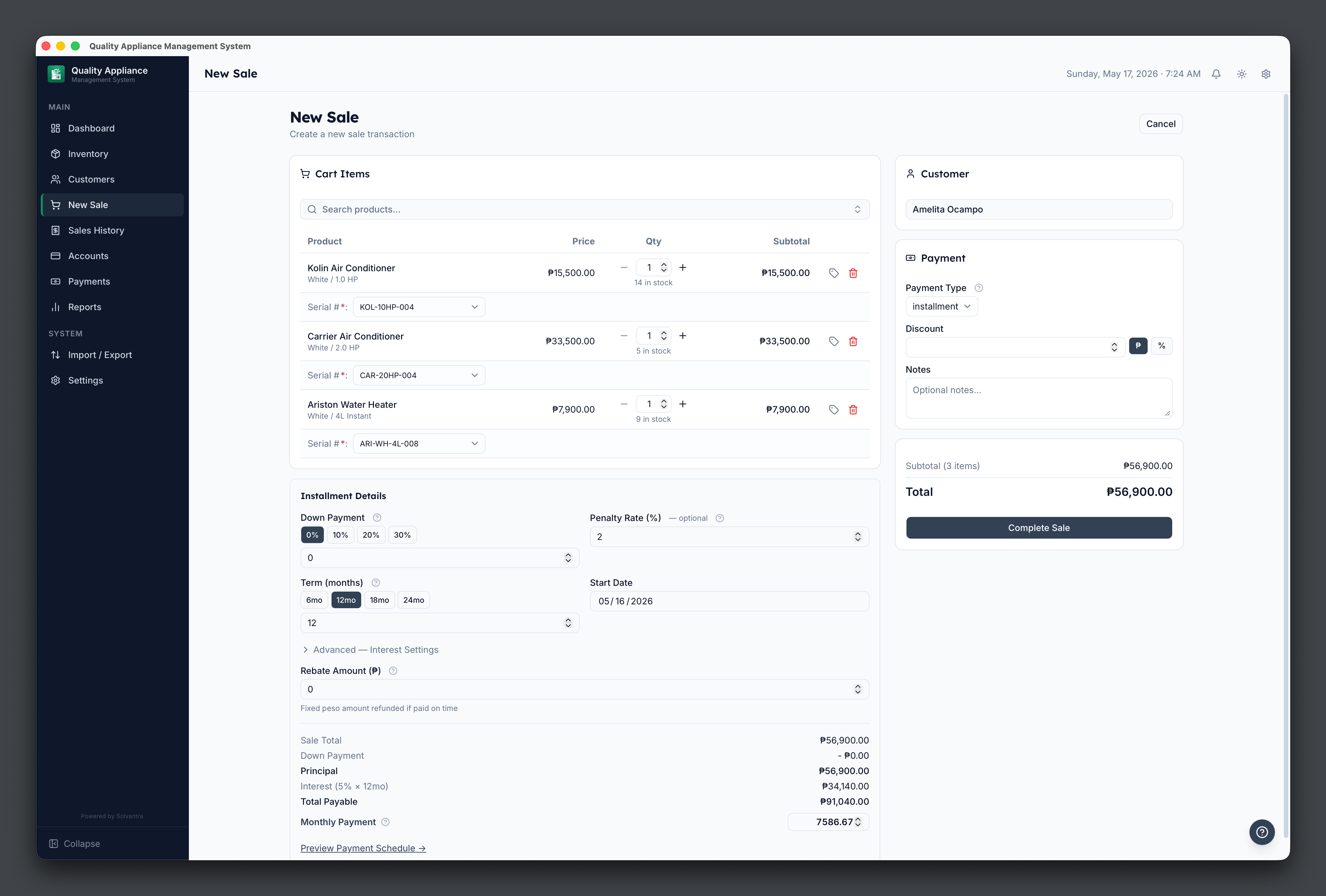Open the Search products combo box
Image resolution: width=1326 pixels, height=896 pixels.
pyautogui.click(x=585, y=209)
